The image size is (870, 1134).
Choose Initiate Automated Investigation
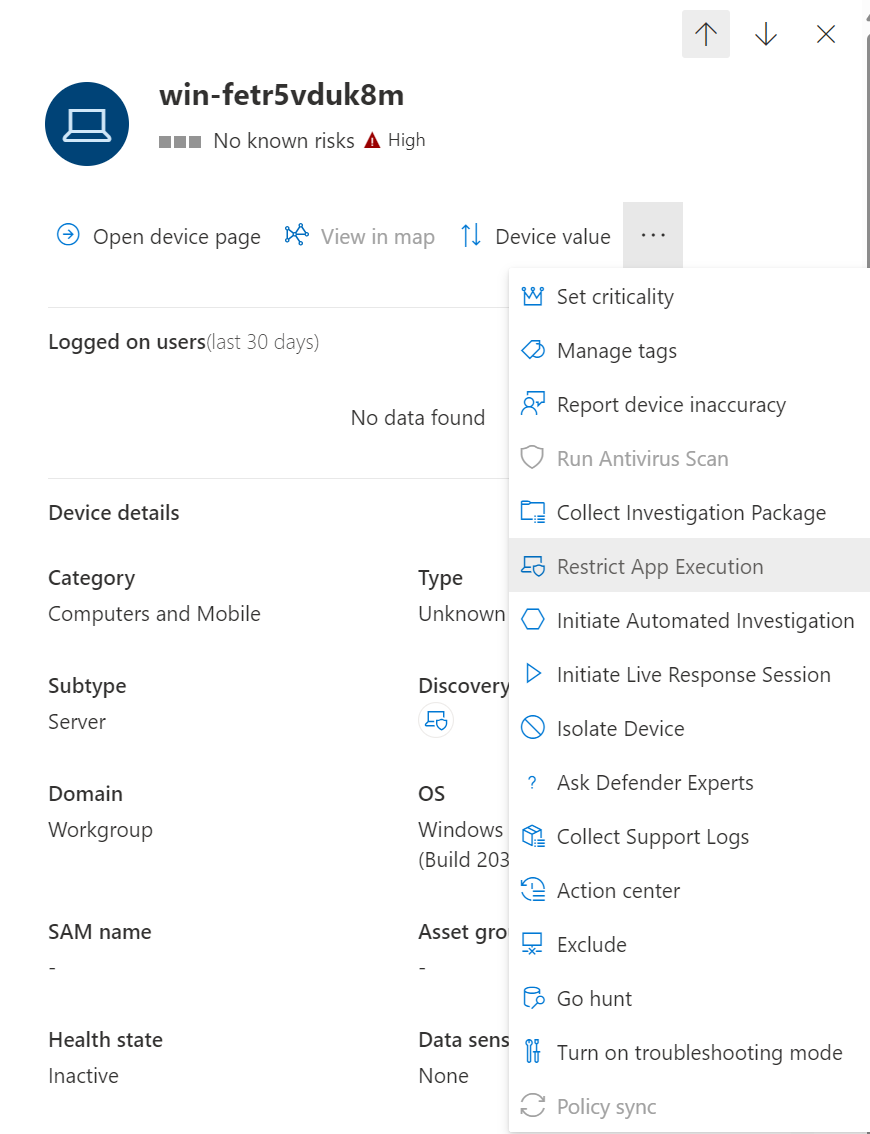point(705,621)
